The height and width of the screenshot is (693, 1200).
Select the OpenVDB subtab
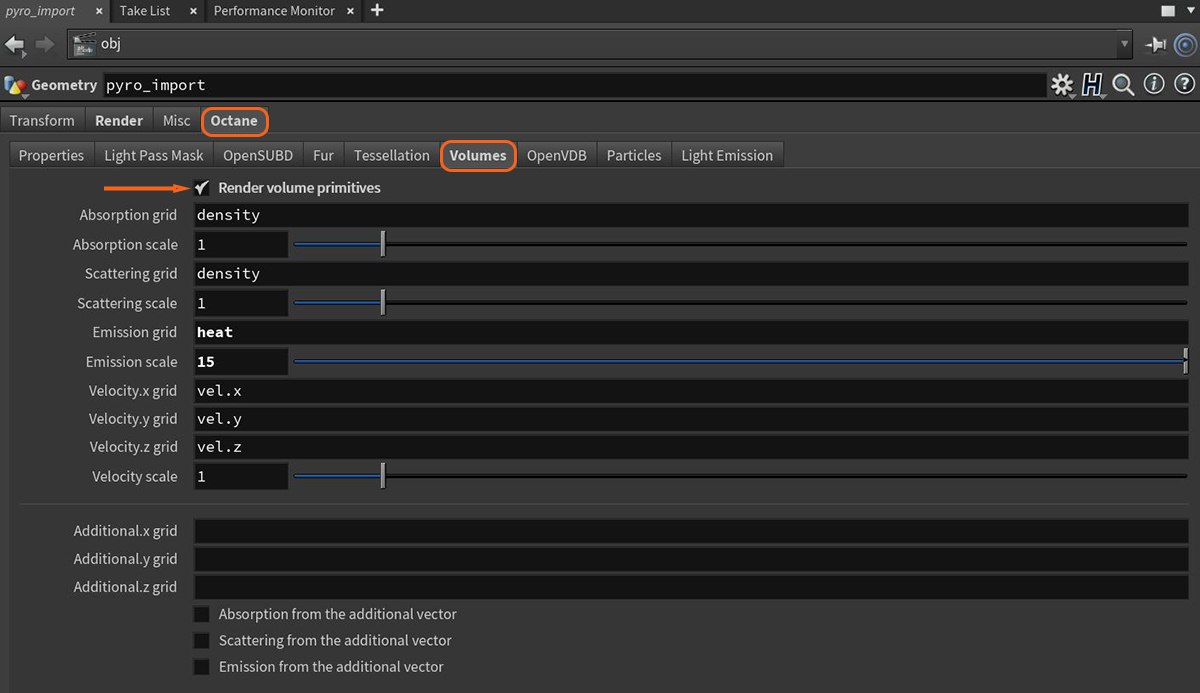[557, 155]
